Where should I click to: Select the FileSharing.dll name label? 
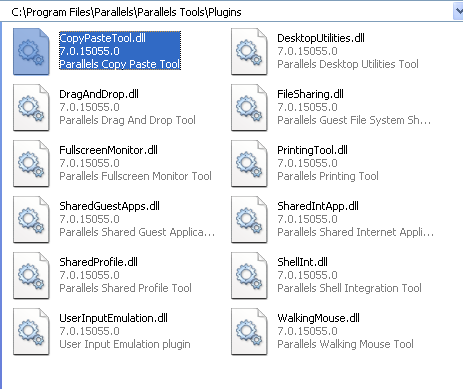coord(310,94)
